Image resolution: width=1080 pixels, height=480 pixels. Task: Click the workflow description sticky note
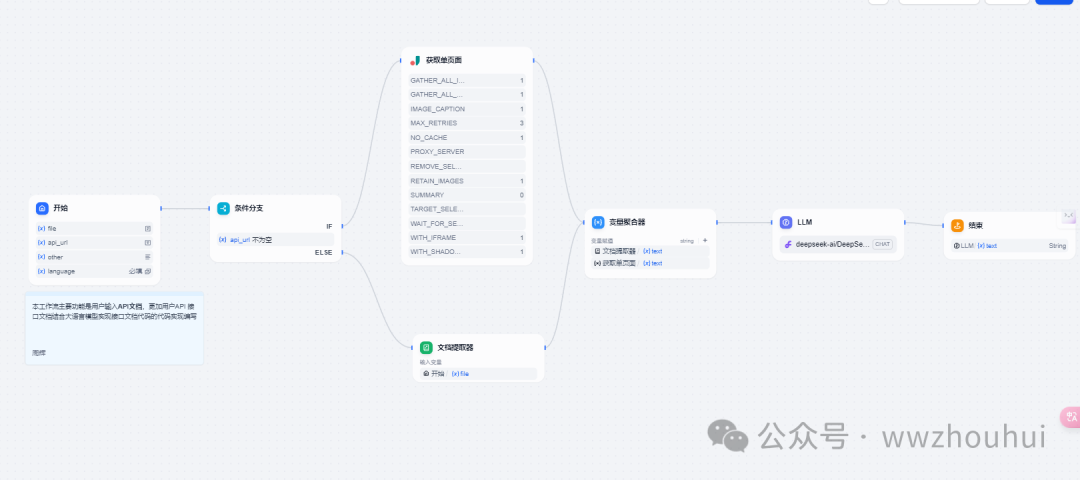tap(114, 327)
